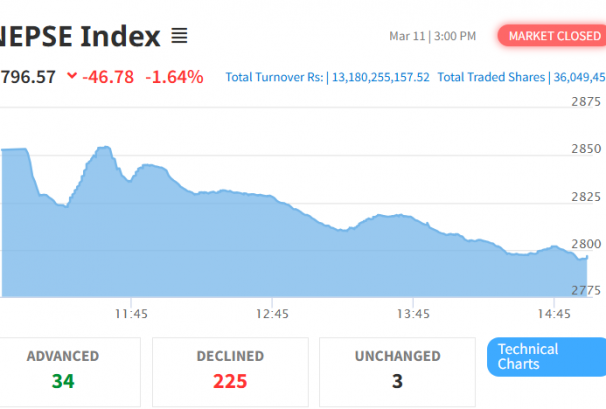The image size is (606, 409).
Task: Click the MARKET CLOSED status badge
Action: pyautogui.click(x=553, y=36)
